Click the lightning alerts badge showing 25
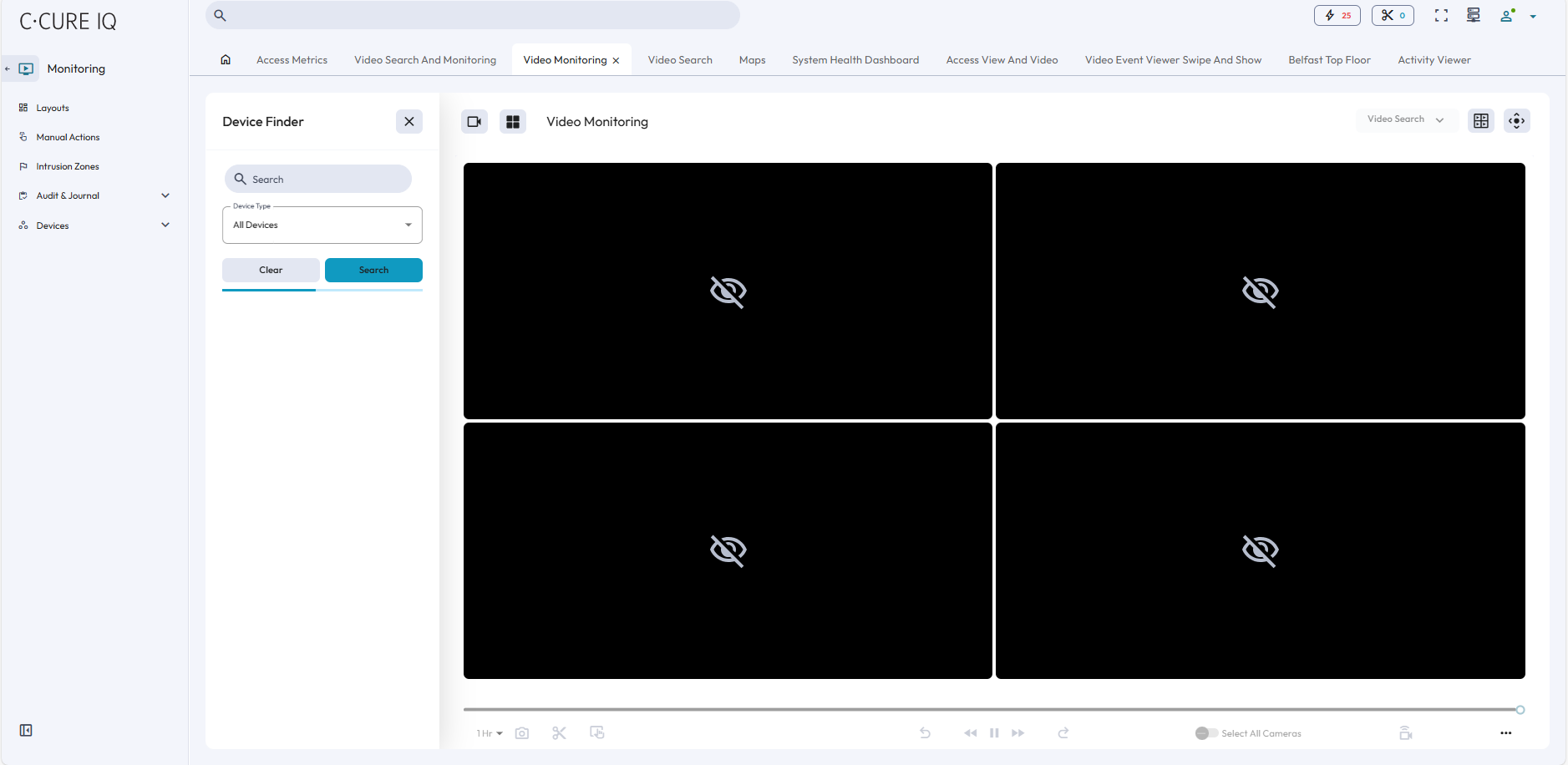The width and height of the screenshot is (1568, 765). (1337, 15)
